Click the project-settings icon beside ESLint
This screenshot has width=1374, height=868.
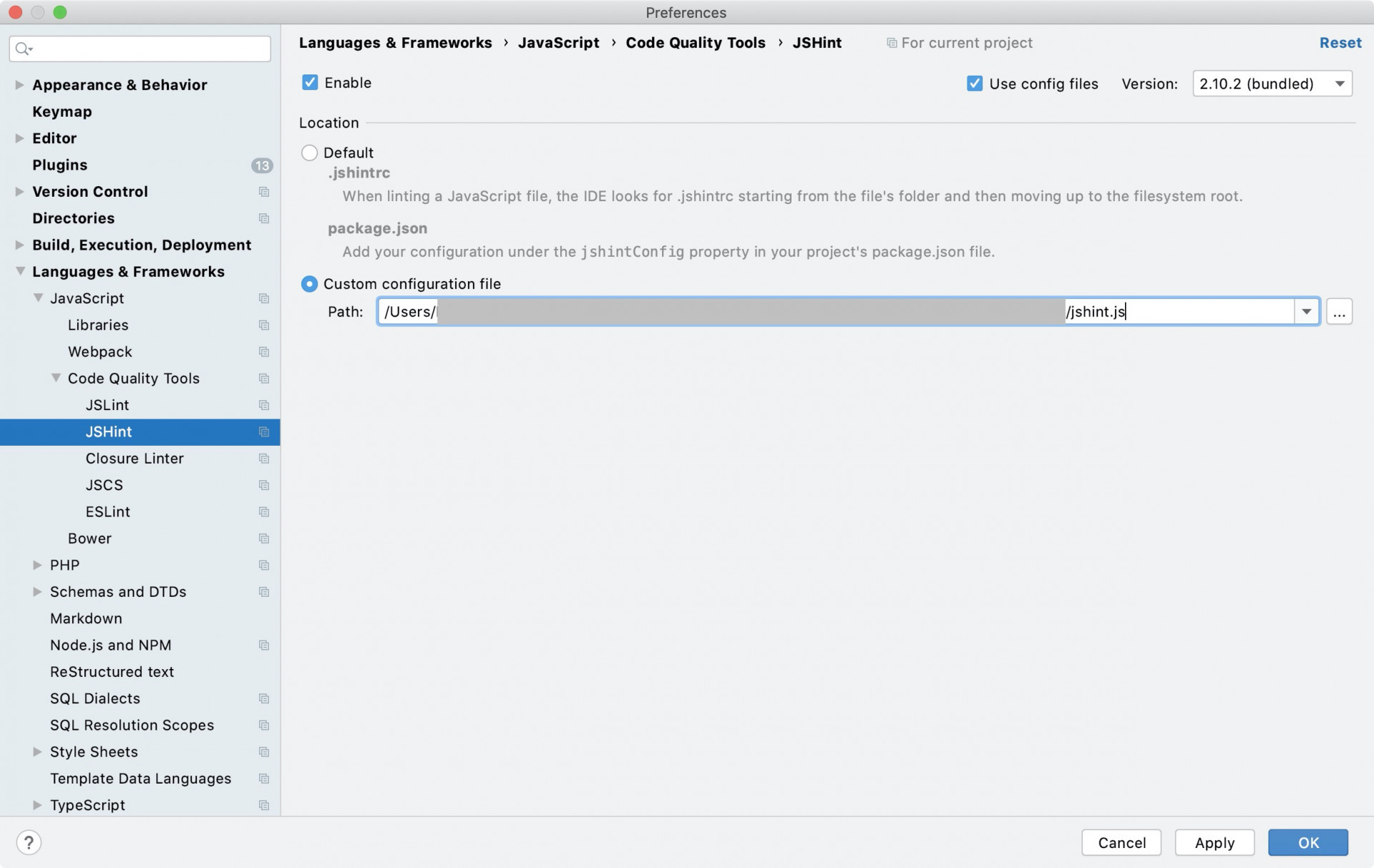pos(263,512)
